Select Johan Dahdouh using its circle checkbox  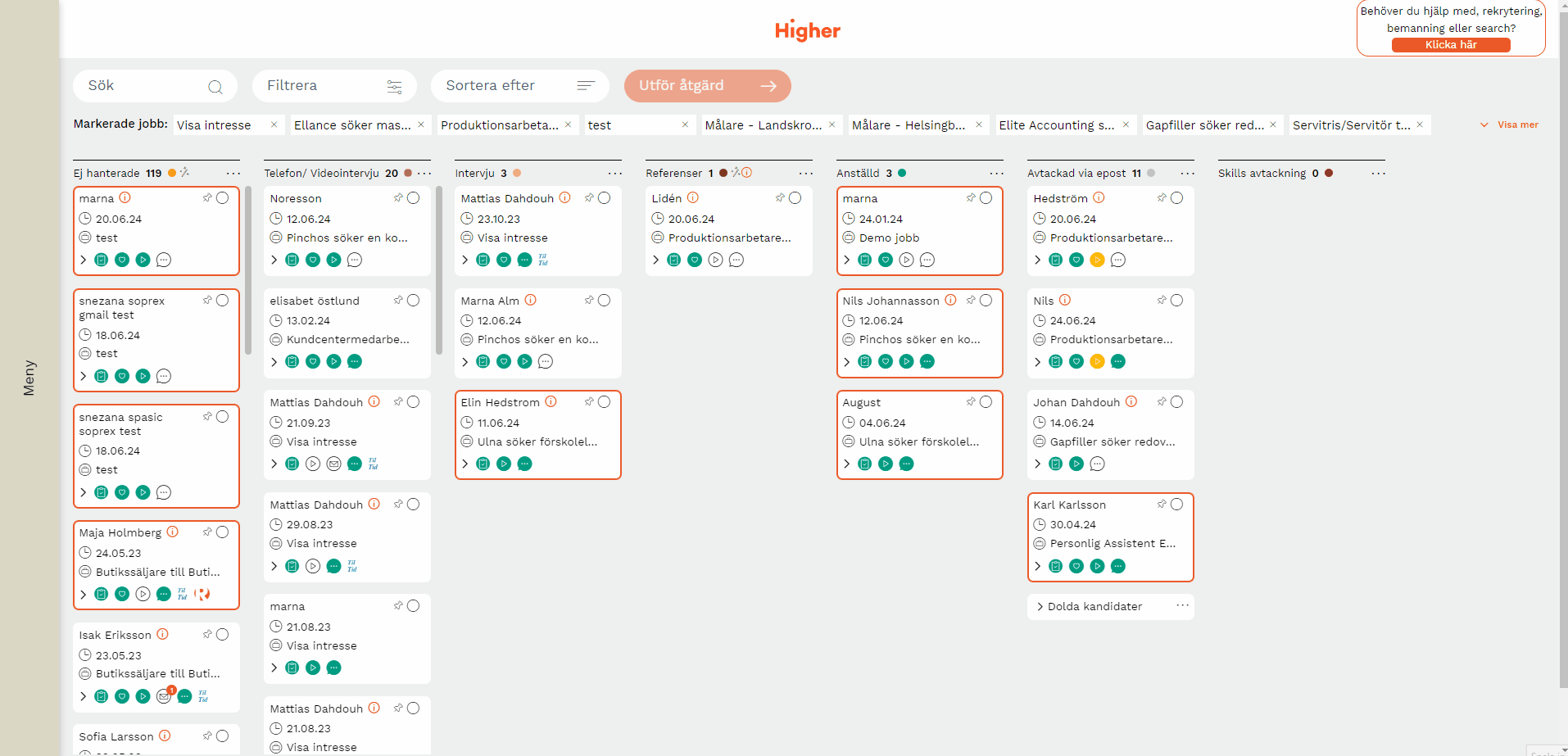point(1176,402)
